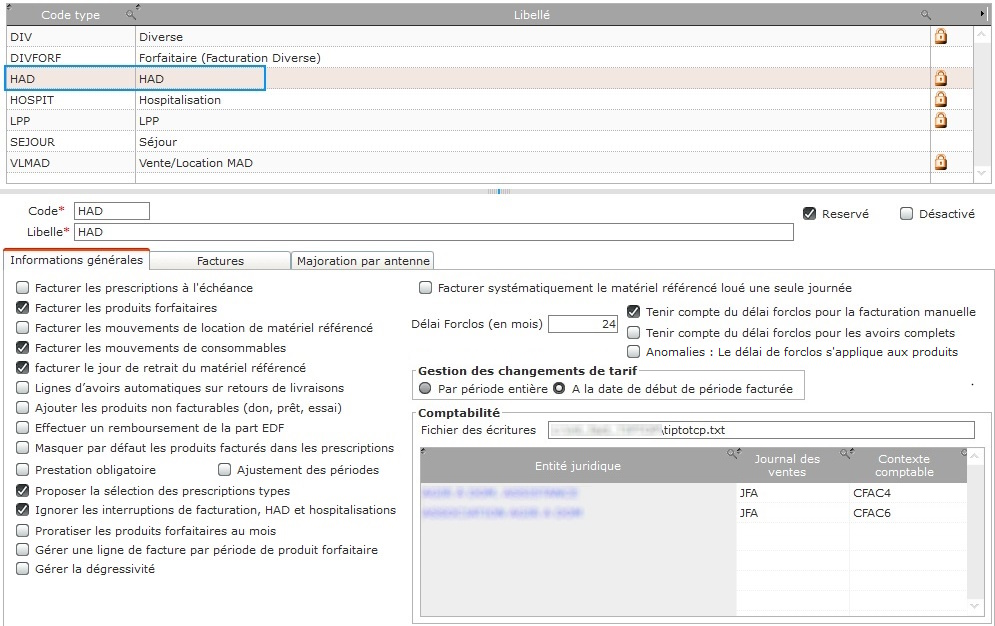Image resolution: width=995 pixels, height=626 pixels.
Task: Enable Facturer les prescriptions à l'échéance
Action: [x=23, y=288]
